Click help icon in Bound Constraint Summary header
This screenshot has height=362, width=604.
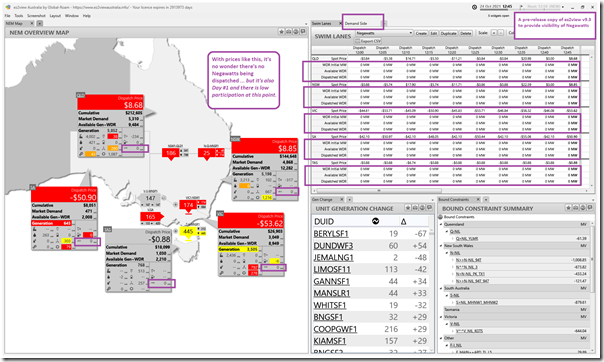(583, 208)
